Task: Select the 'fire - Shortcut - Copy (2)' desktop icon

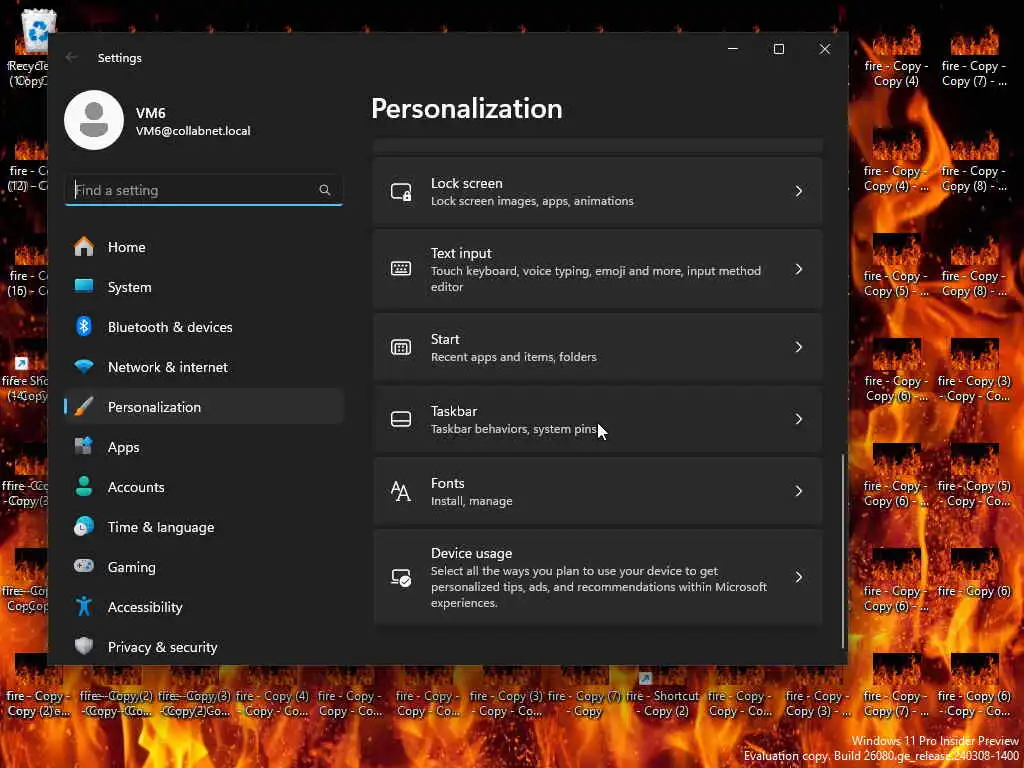Action: 662,696
